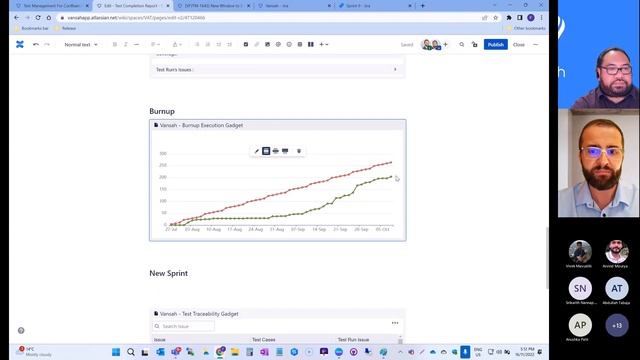
Task: Click the browser address bar
Action: (269, 18)
